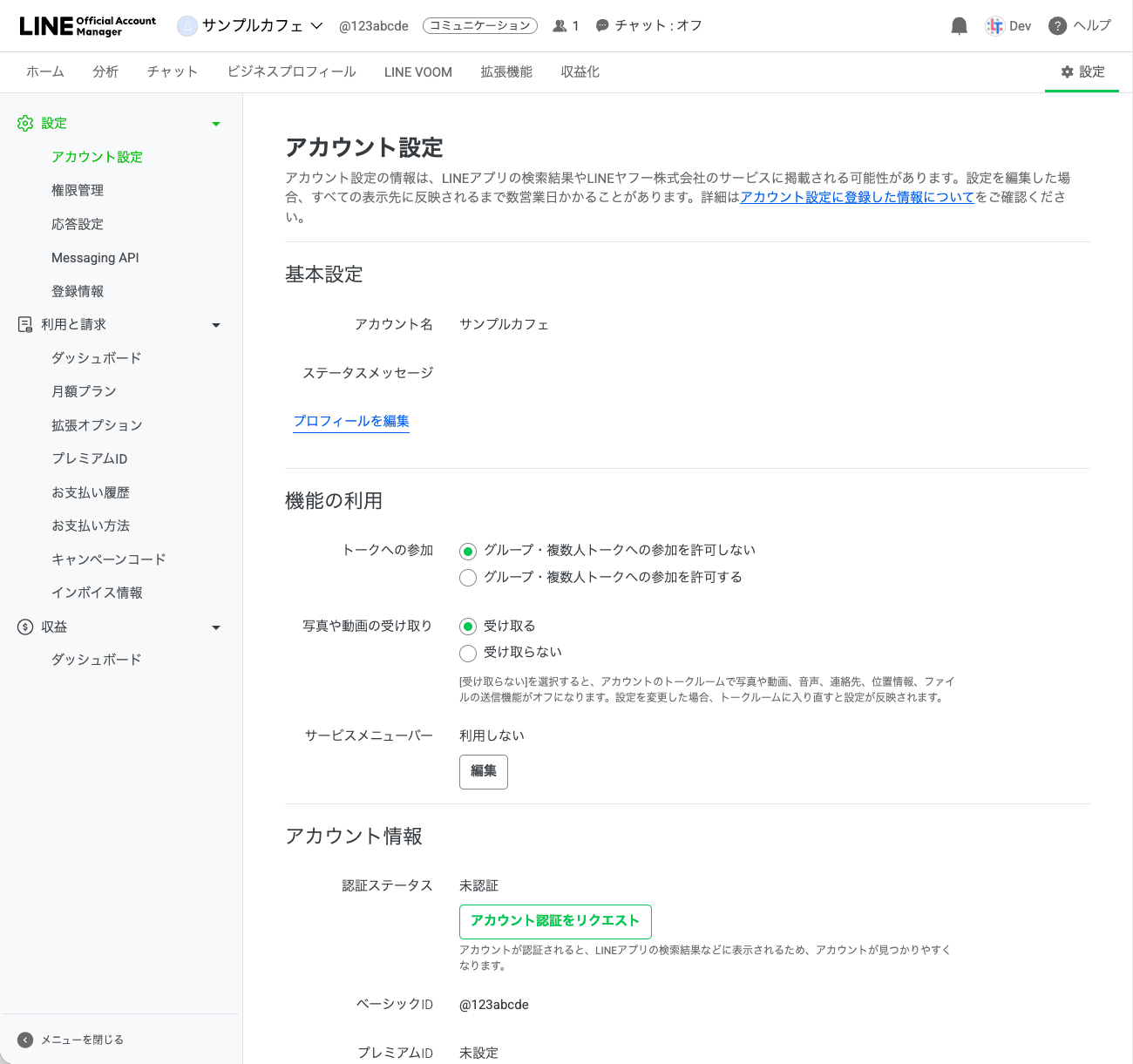
Task: Click the chat bubble status icon
Action: 601,26
